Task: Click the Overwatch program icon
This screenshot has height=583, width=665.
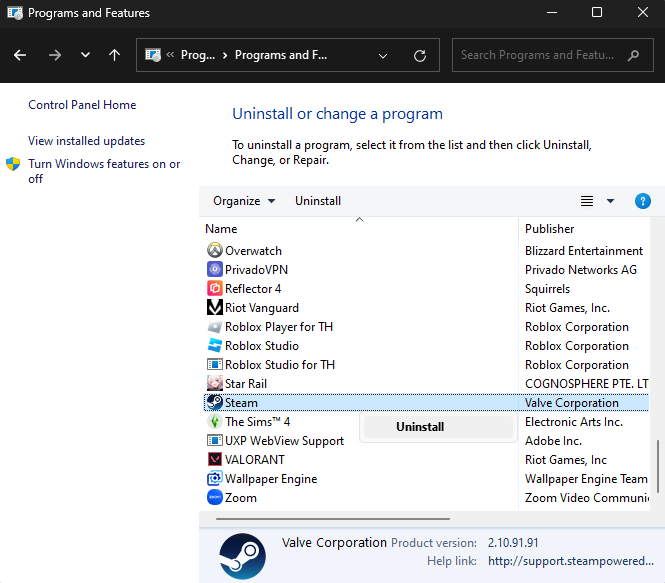Action: (214, 251)
